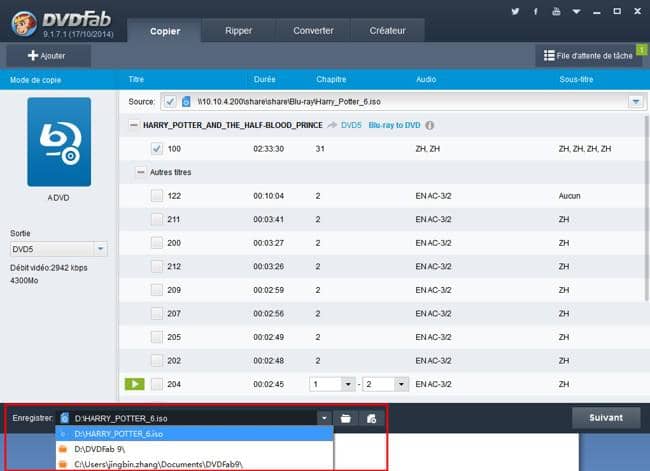The width and height of the screenshot is (650, 471).
Task: Open the YouTube link icon
Action: click(x=556, y=11)
